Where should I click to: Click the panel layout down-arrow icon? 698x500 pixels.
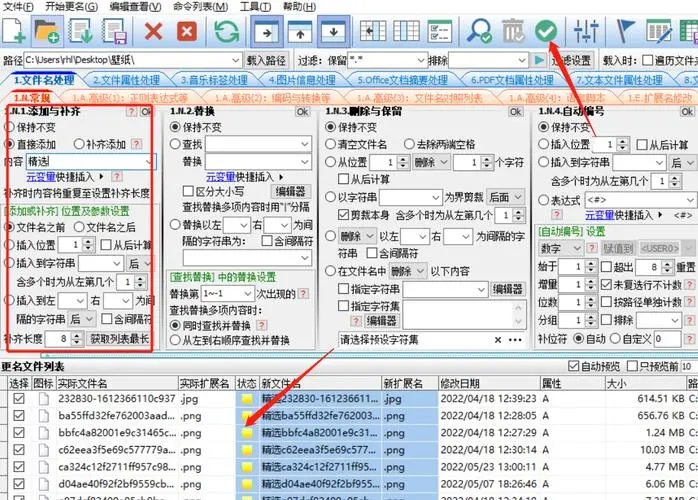(x=333, y=32)
